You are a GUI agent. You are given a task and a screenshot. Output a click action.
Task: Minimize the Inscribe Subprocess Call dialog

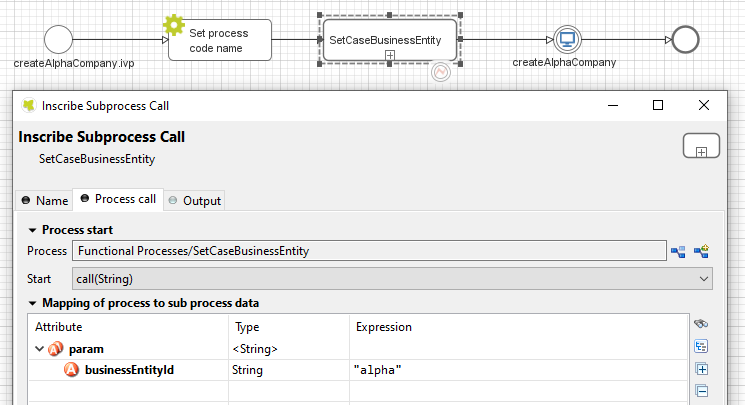pos(613,105)
